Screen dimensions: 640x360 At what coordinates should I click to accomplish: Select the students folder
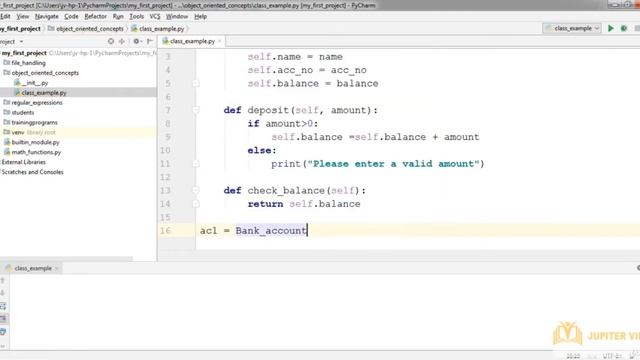click(22, 112)
